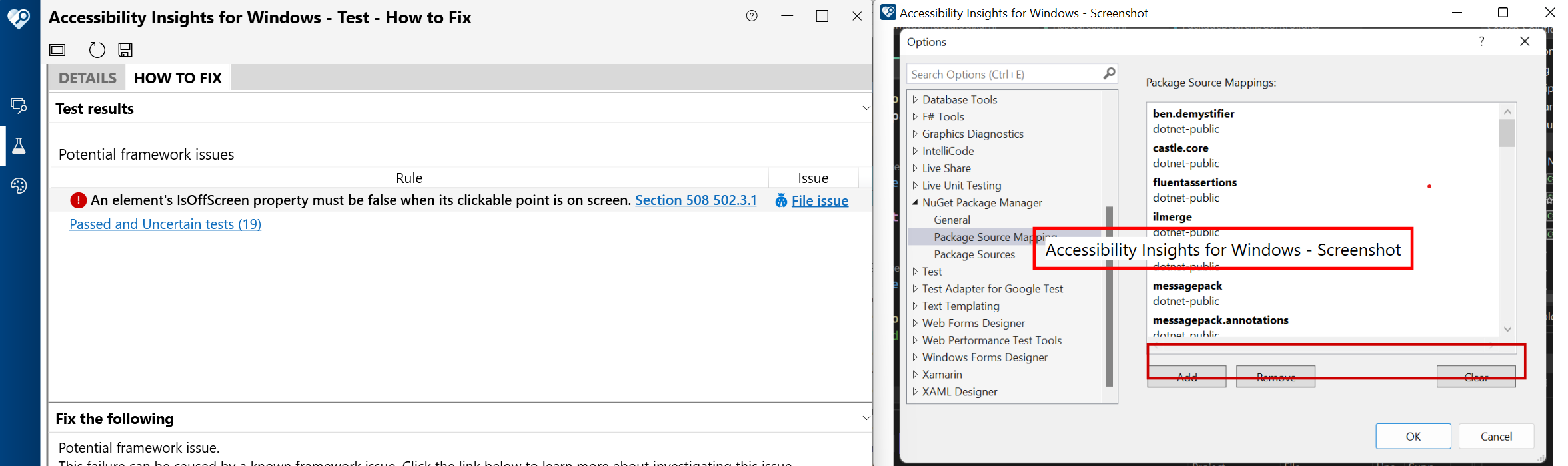Screen dimensions: 1568x466
Task: Select Web Forms Designer tree item
Action: point(973,324)
